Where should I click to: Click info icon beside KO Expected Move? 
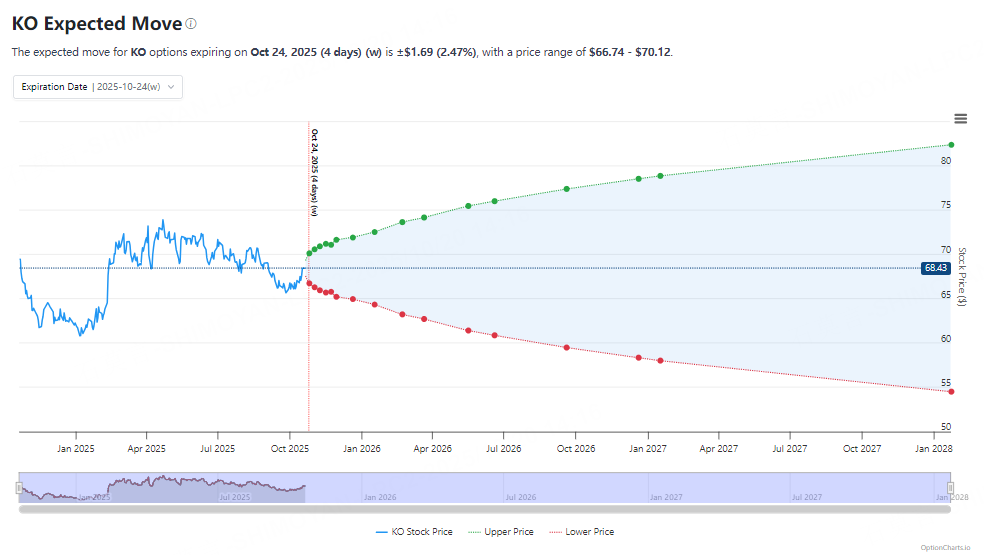(x=191, y=24)
